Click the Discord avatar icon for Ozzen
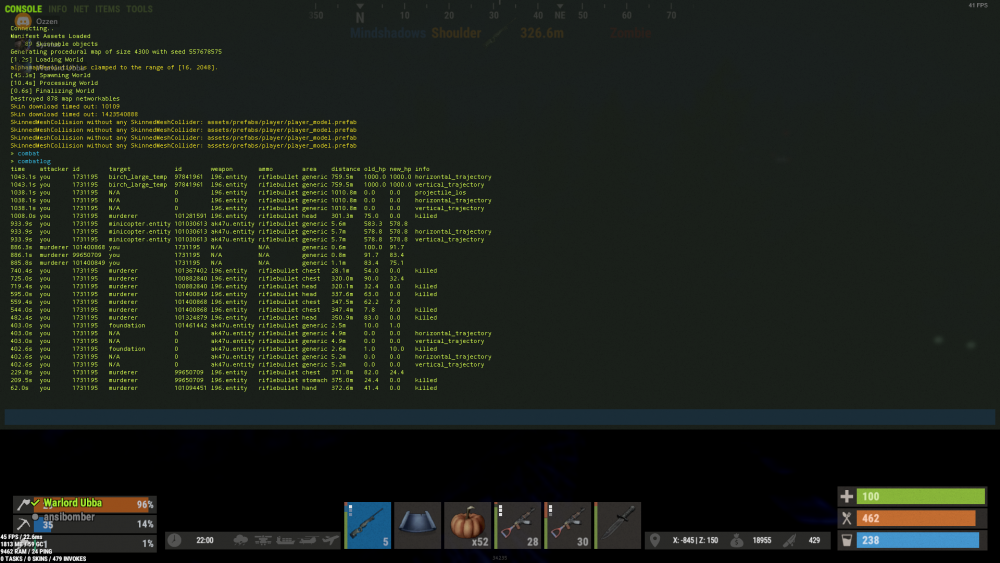Image resolution: width=1000 pixels, height=563 pixels. point(25,21)
